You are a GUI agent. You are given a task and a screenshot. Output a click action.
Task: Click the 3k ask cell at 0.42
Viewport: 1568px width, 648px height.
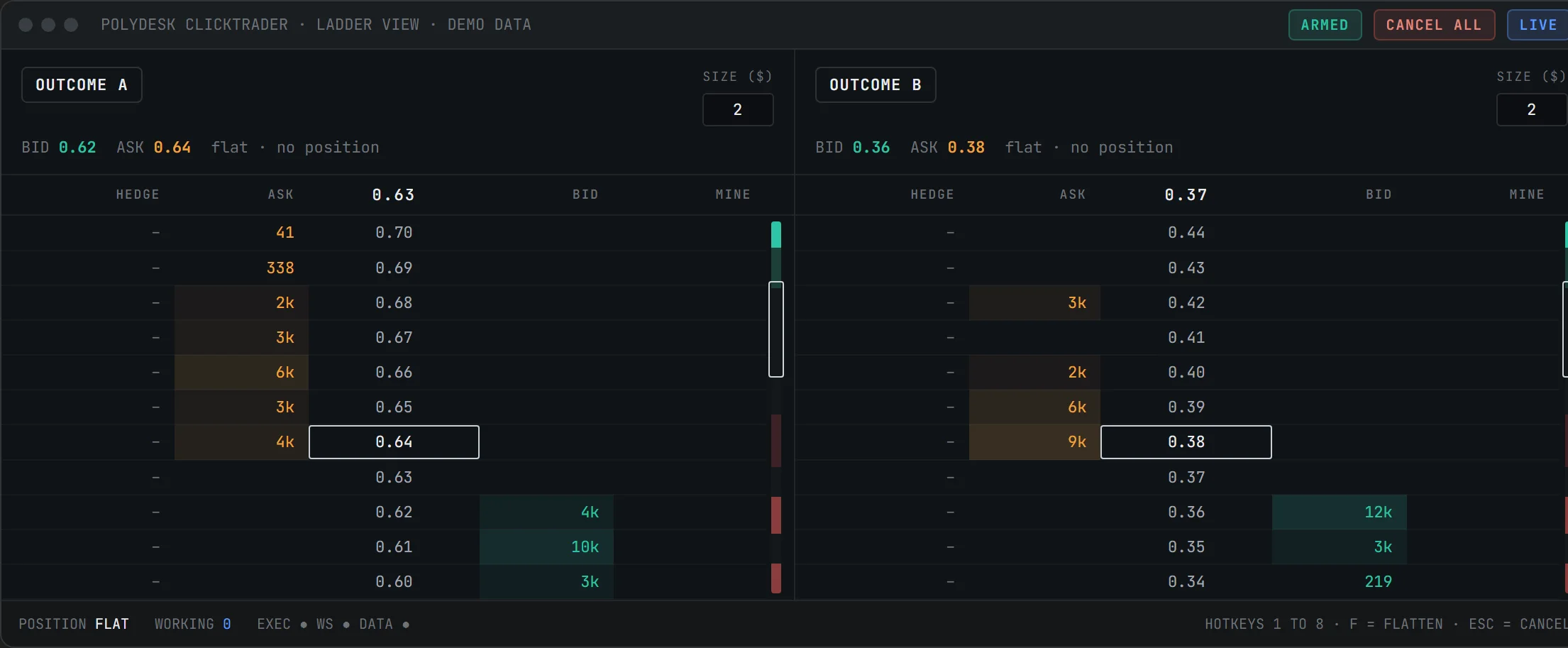click(x=1034, y=303)
